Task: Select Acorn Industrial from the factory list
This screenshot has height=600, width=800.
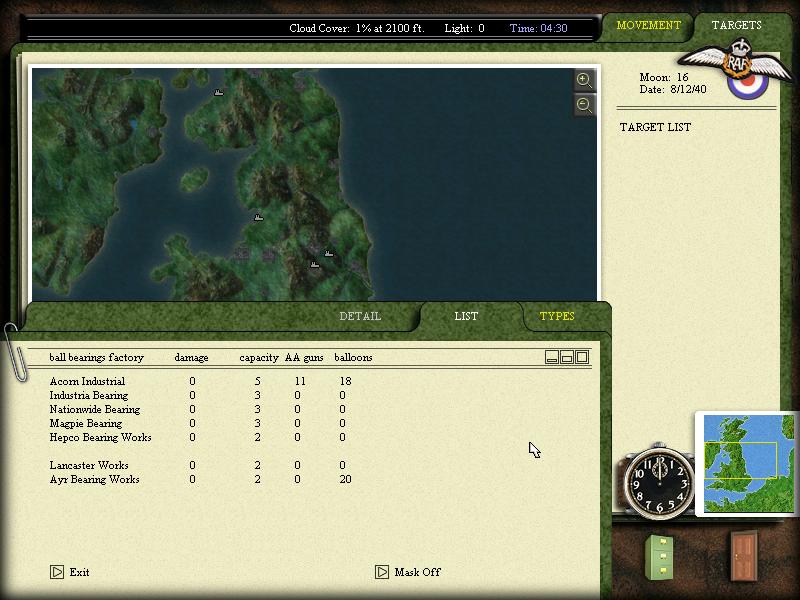Action: coord(87,381)
